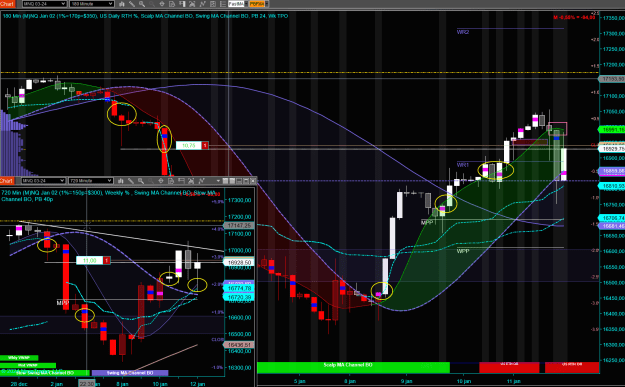Screen dimensions: 625x387
Task: Open data box icon in 180 Minute chart toolbar
Action: pos(172,4)
